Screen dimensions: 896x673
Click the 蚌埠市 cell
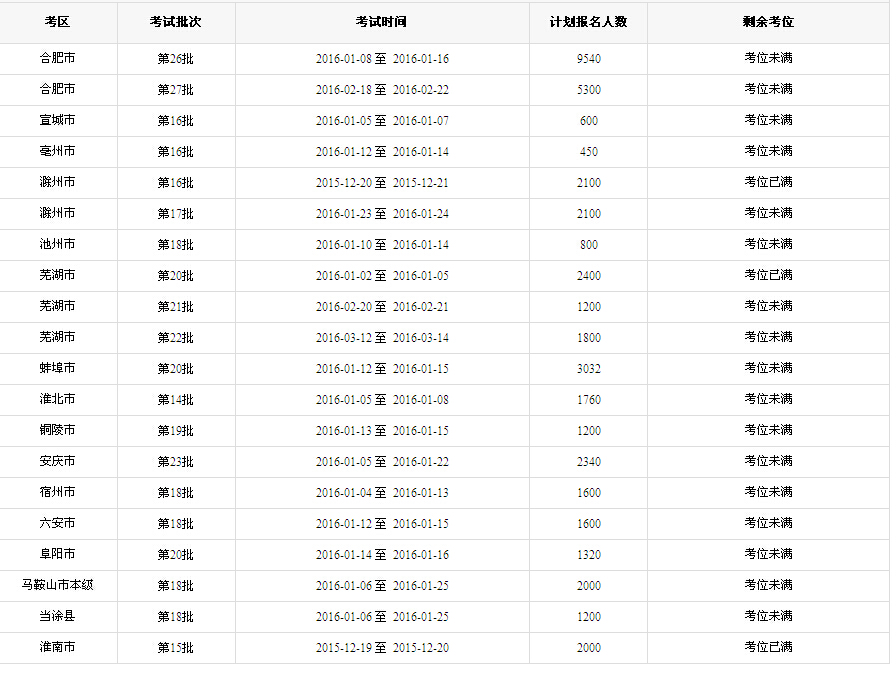point(57,368)
